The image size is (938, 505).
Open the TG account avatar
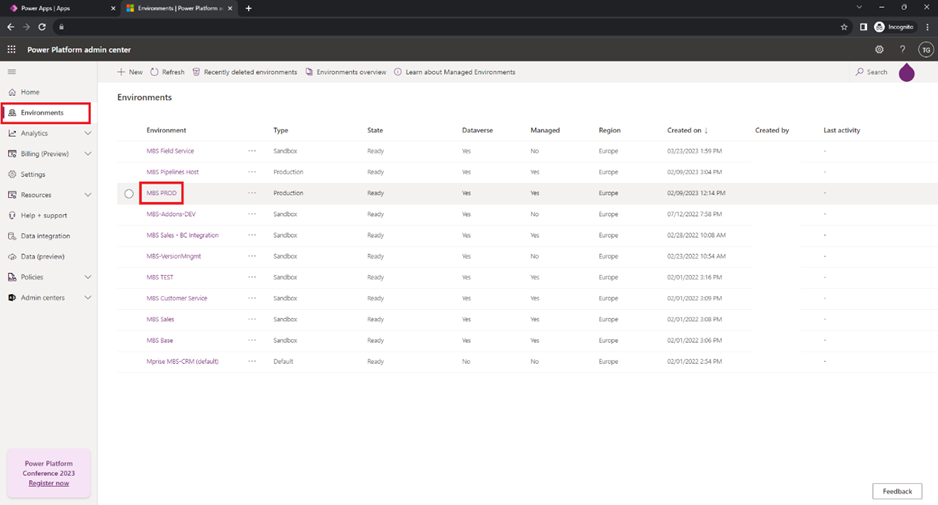(x=925, y=50)
